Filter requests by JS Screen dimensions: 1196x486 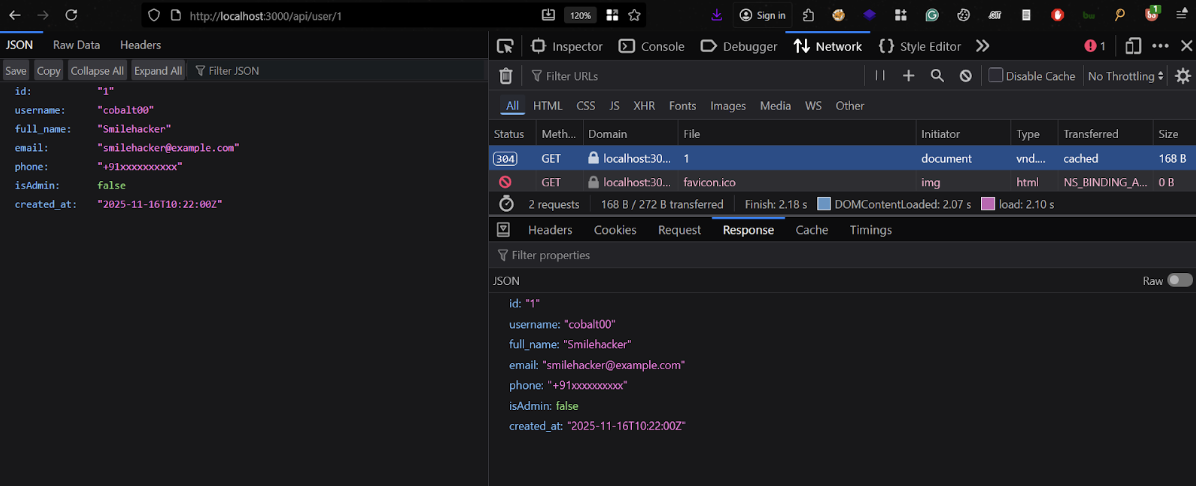[614, 106]
